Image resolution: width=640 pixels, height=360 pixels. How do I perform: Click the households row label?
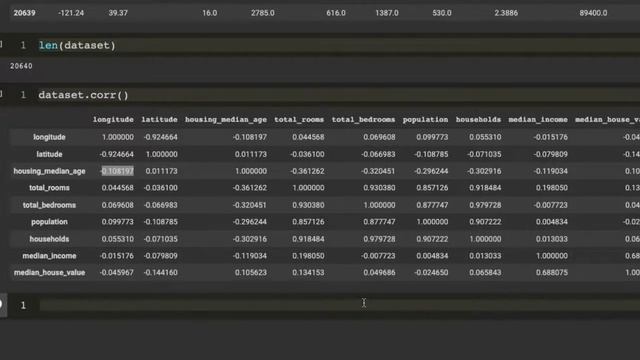tap(49, 239)
